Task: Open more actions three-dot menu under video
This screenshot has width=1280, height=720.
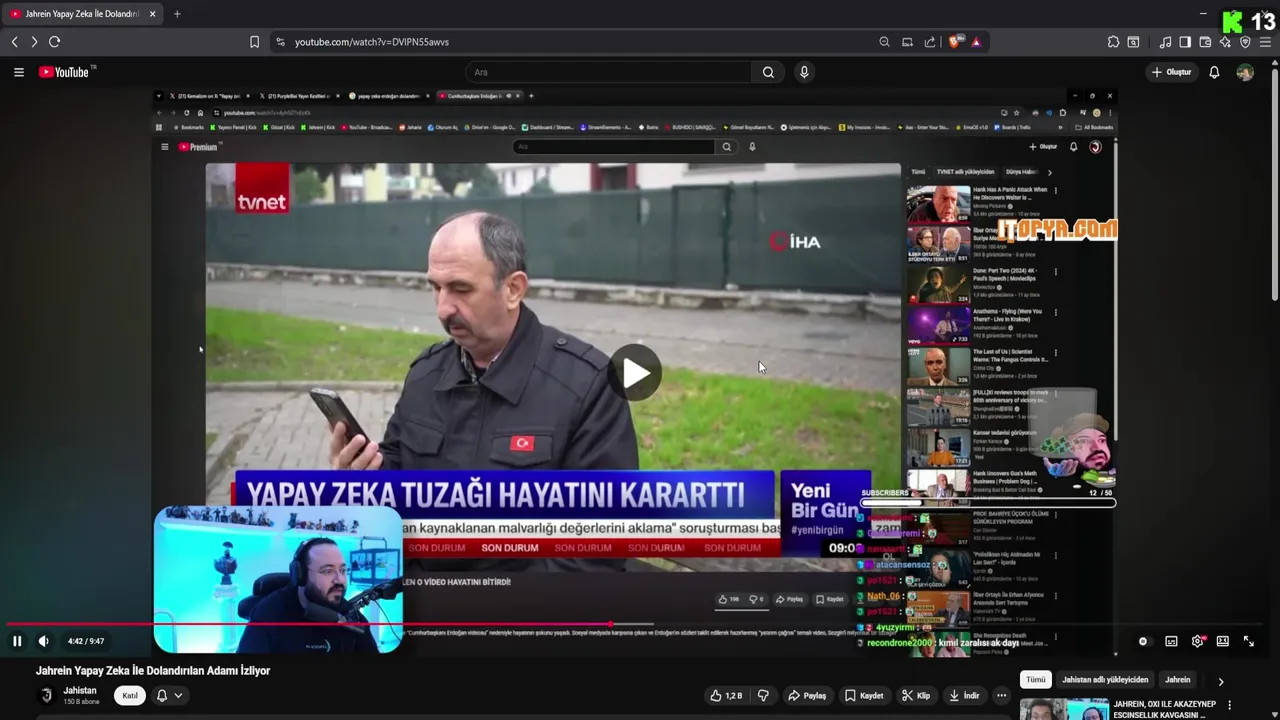Action: point(1001,695)
